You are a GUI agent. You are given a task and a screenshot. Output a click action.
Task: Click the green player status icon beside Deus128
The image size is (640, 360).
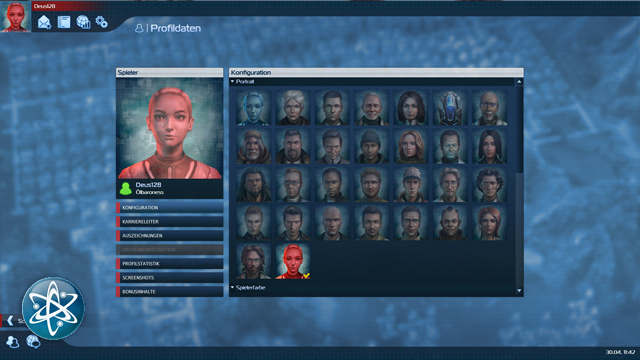point(126,189)
